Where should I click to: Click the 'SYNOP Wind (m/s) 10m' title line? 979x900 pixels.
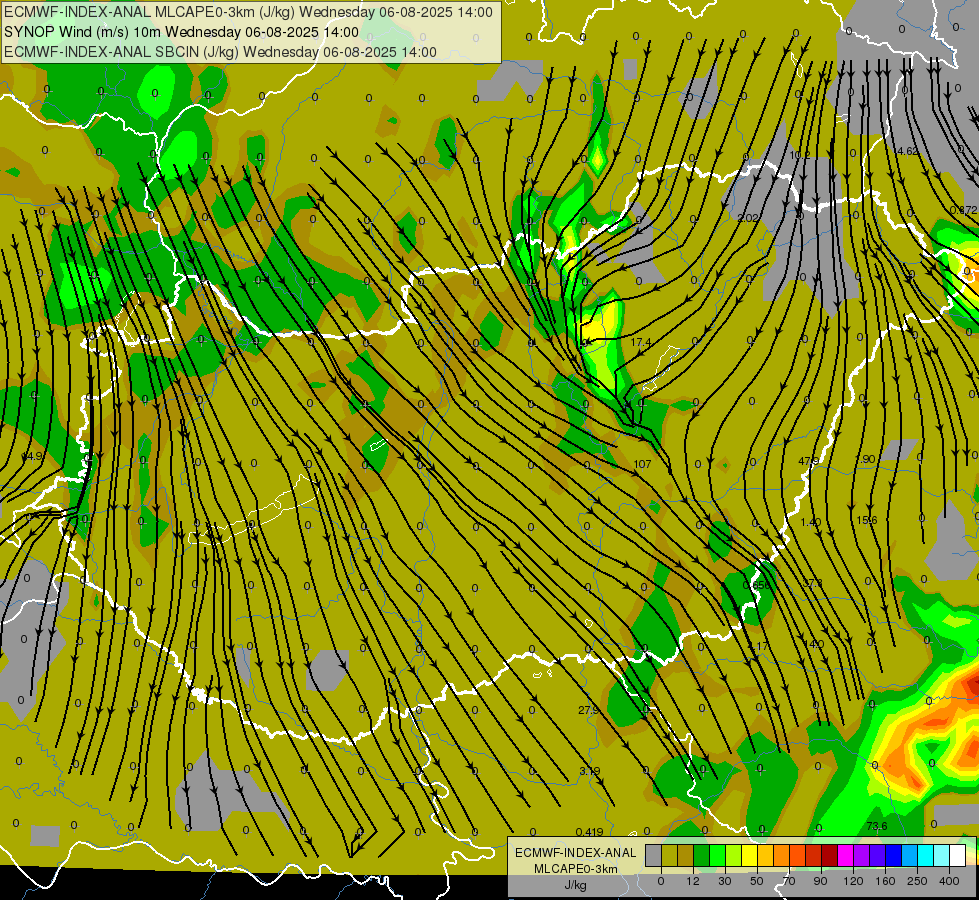(x=181, y=32)
